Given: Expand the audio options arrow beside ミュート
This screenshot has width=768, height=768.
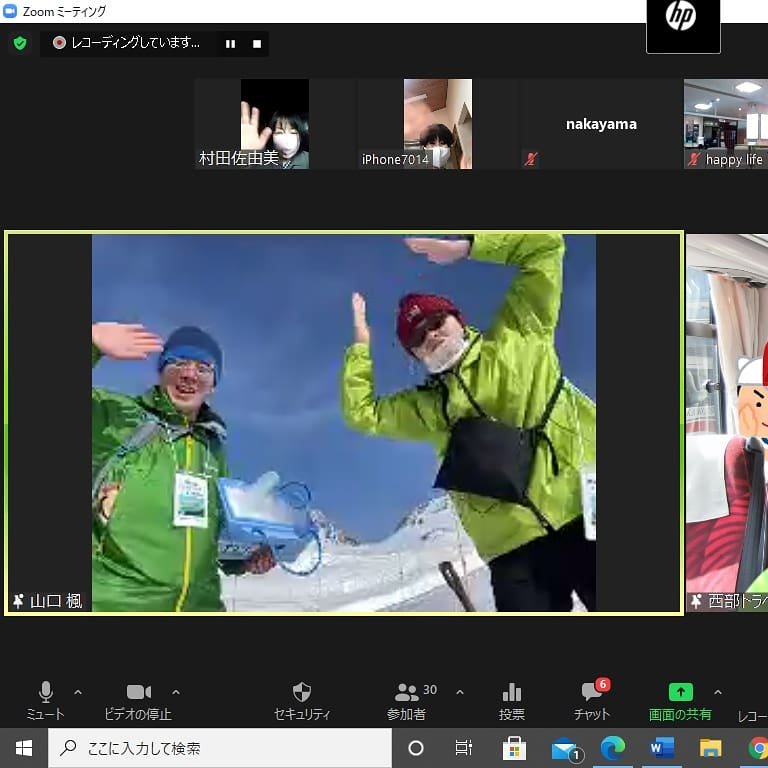Looking at the screenshot, I should (x=78, y=692).
